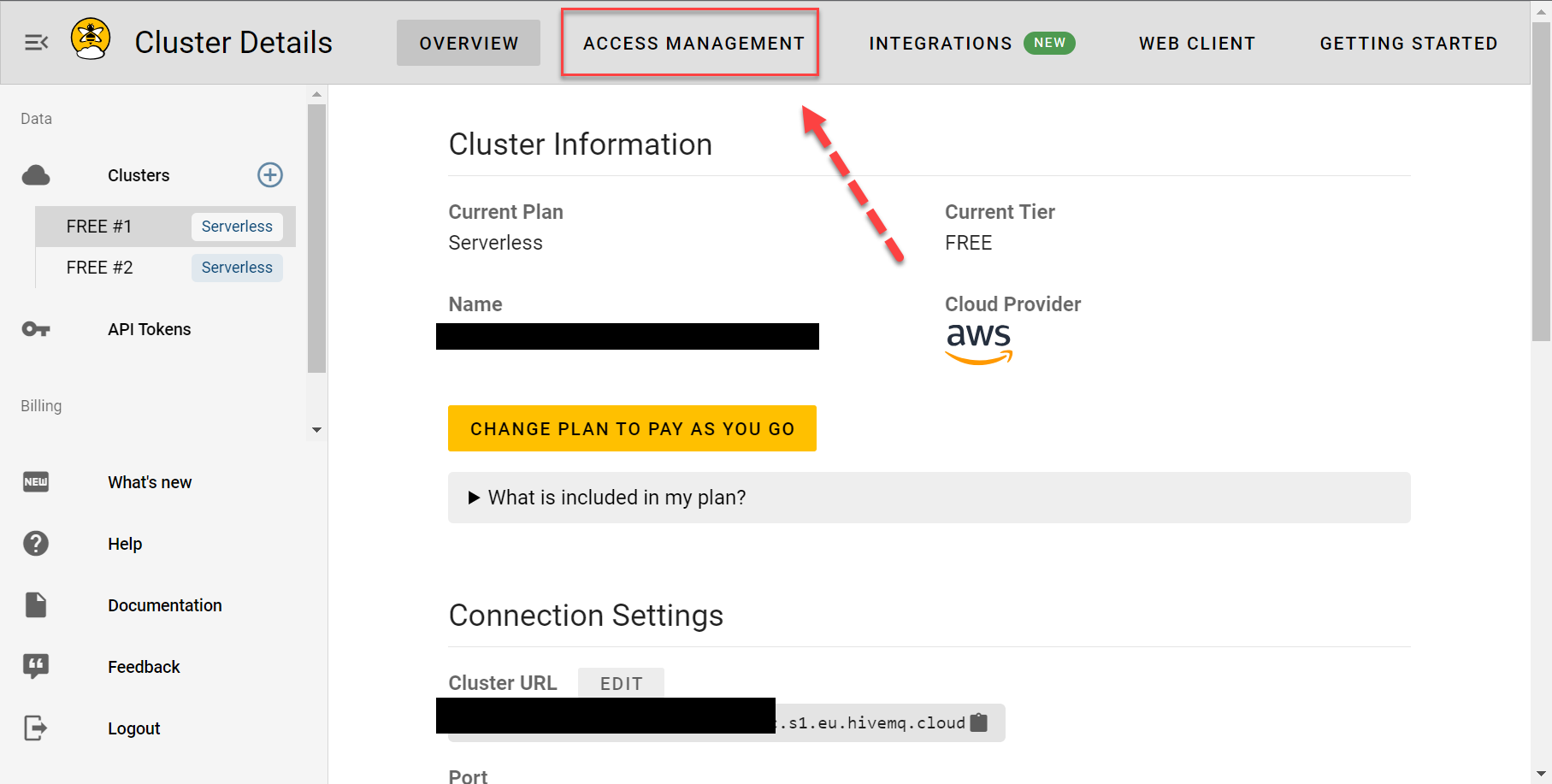Image resolution: width=1552 pixels, height=784 pixels.
Task: Click the Logout exit icon
Action: pyautogui.click(x=36, y=728)
